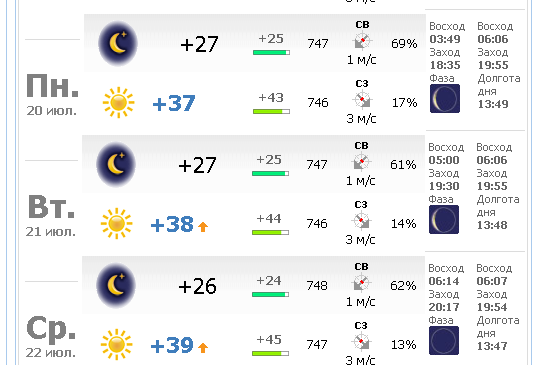Click the moon phase image for Tuesday
The height and width of the screenshot is (365, 541).
[444, 219]
